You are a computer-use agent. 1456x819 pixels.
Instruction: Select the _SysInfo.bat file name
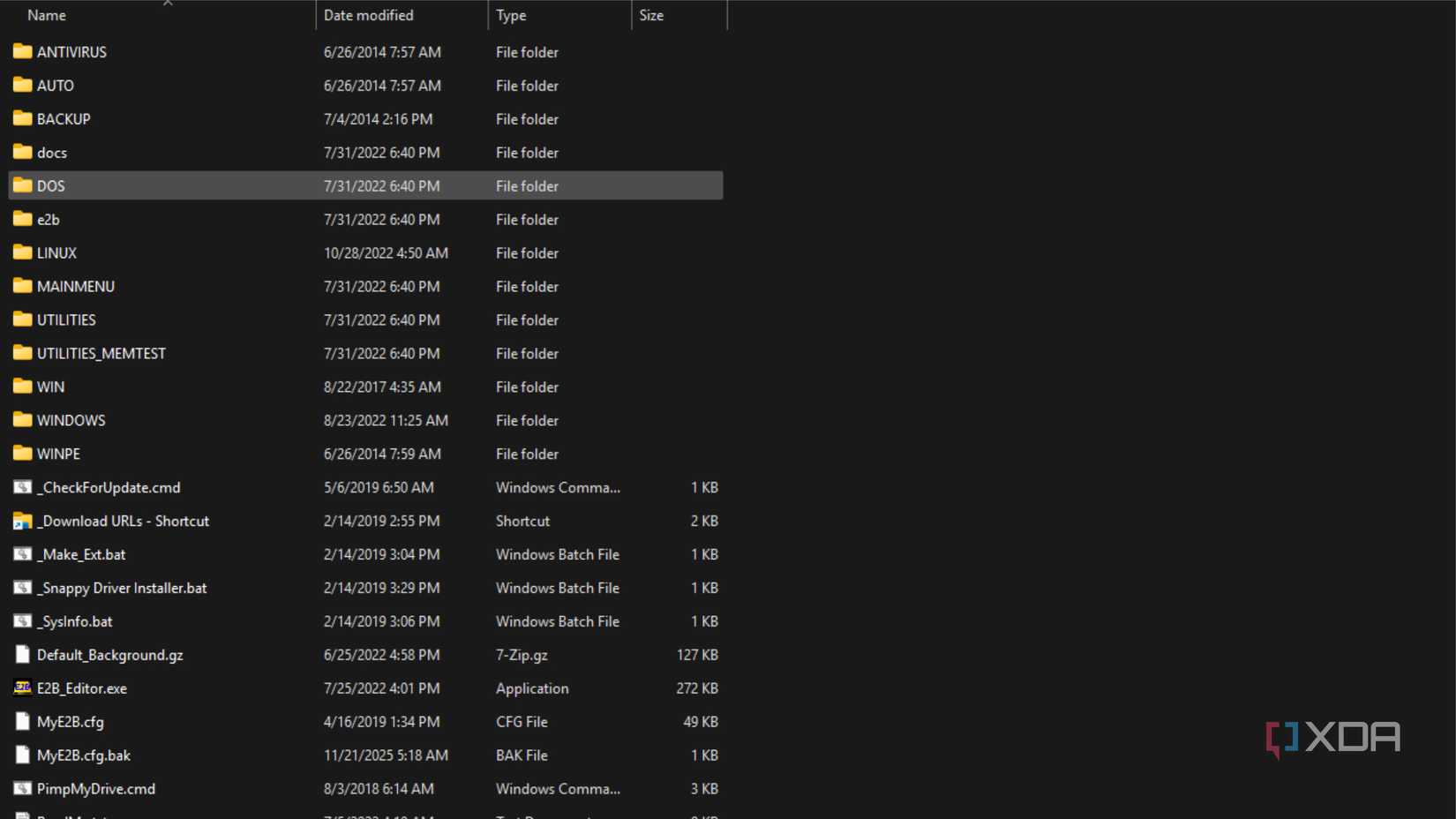75,622
